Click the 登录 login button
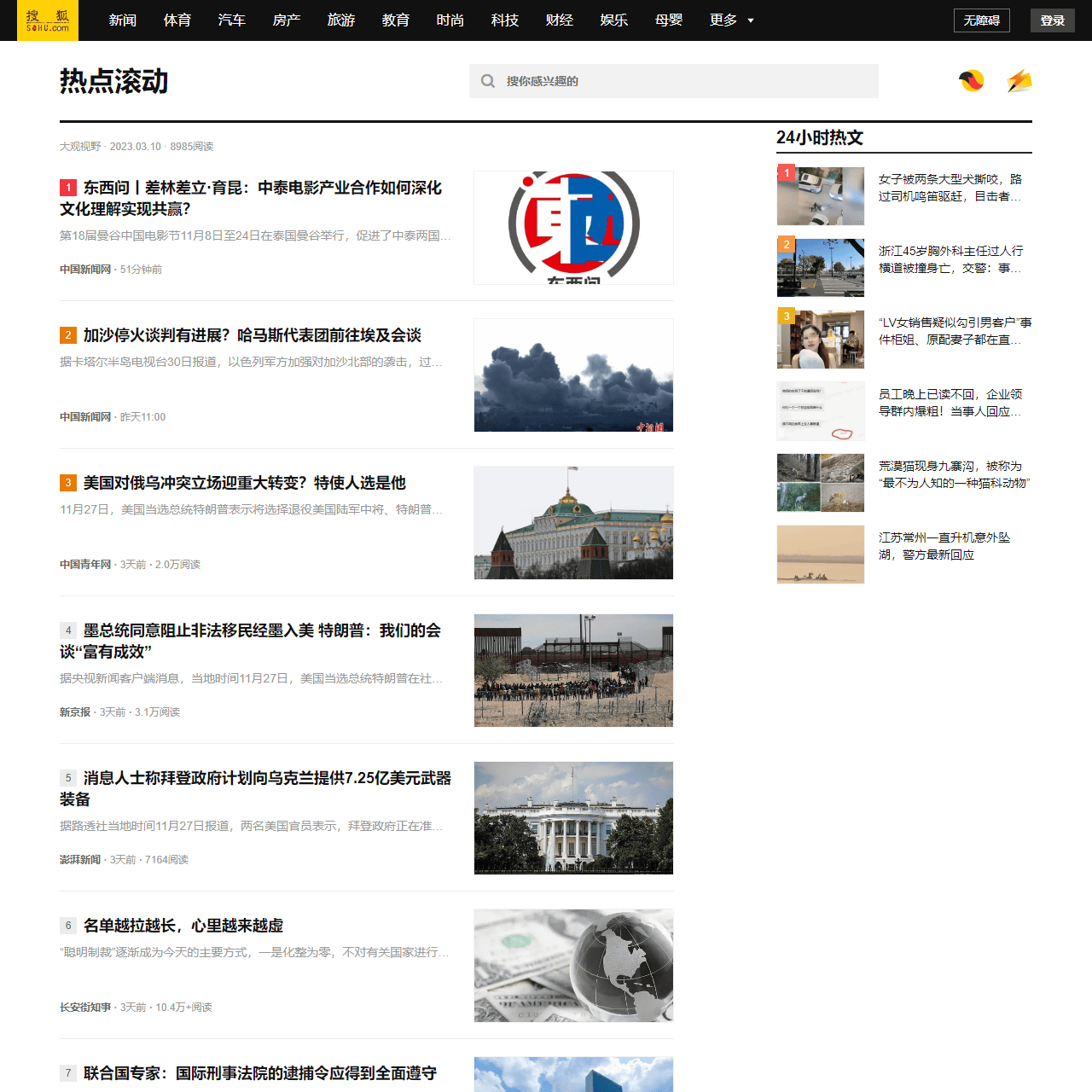The height and width of the screenshot is (1092, 1092). point(1053,20)
